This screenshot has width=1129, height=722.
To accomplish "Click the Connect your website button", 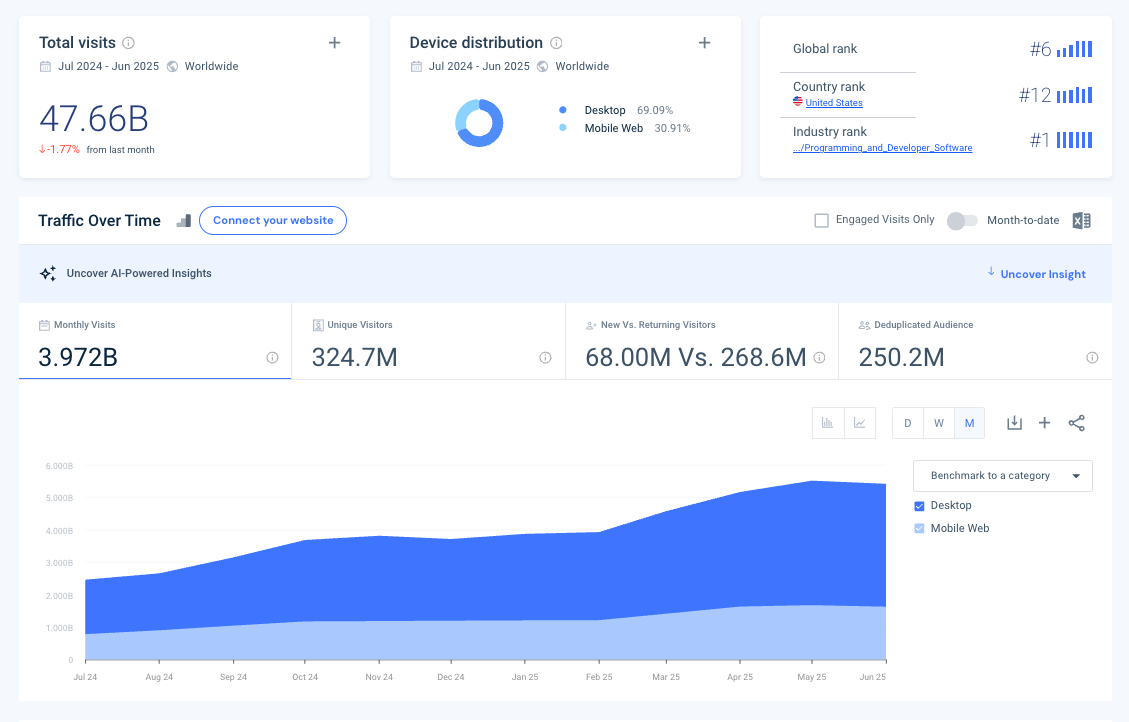I will [x=272, y=220].
